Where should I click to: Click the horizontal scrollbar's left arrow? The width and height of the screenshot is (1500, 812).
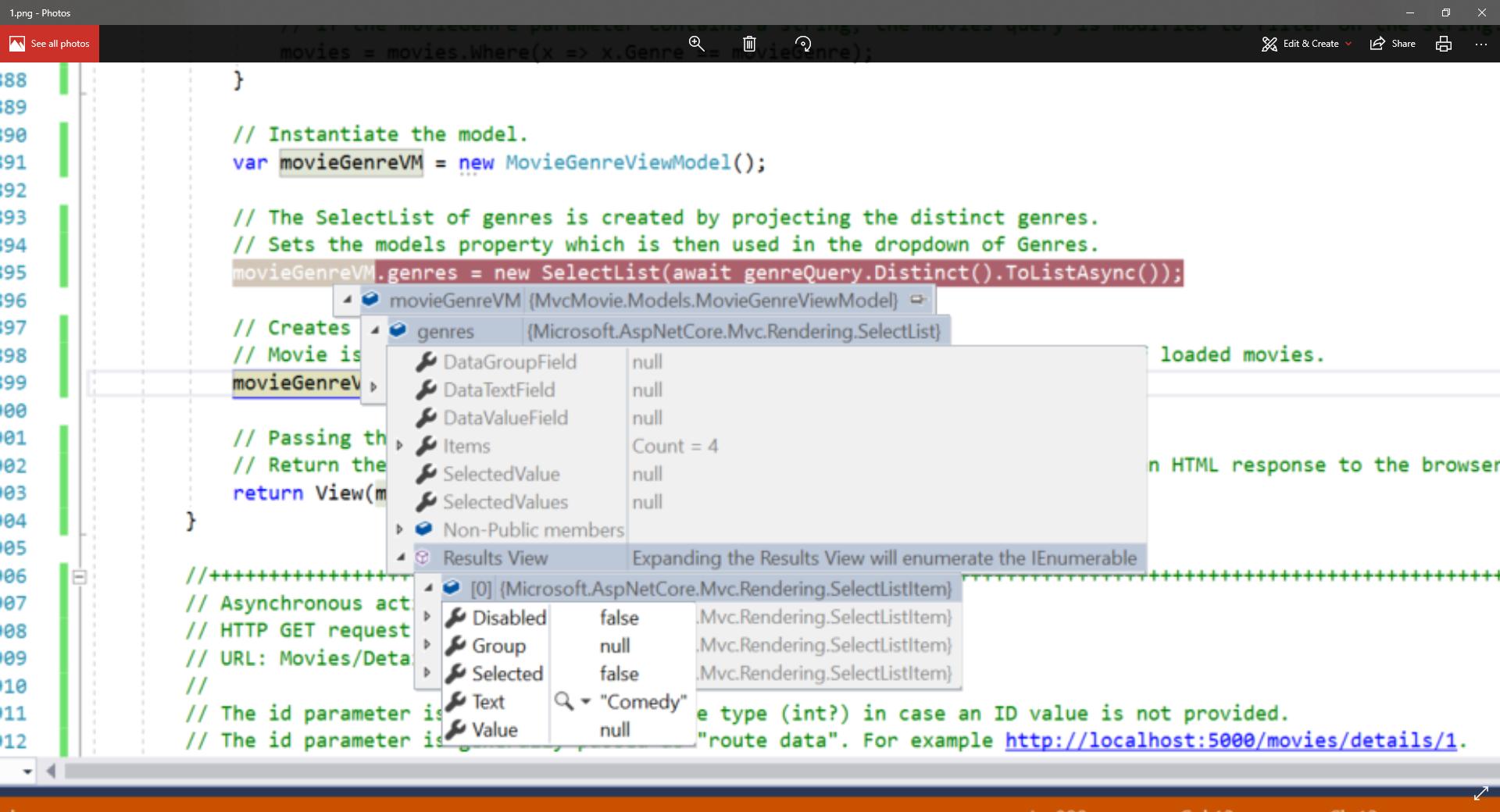pos(51,771)
